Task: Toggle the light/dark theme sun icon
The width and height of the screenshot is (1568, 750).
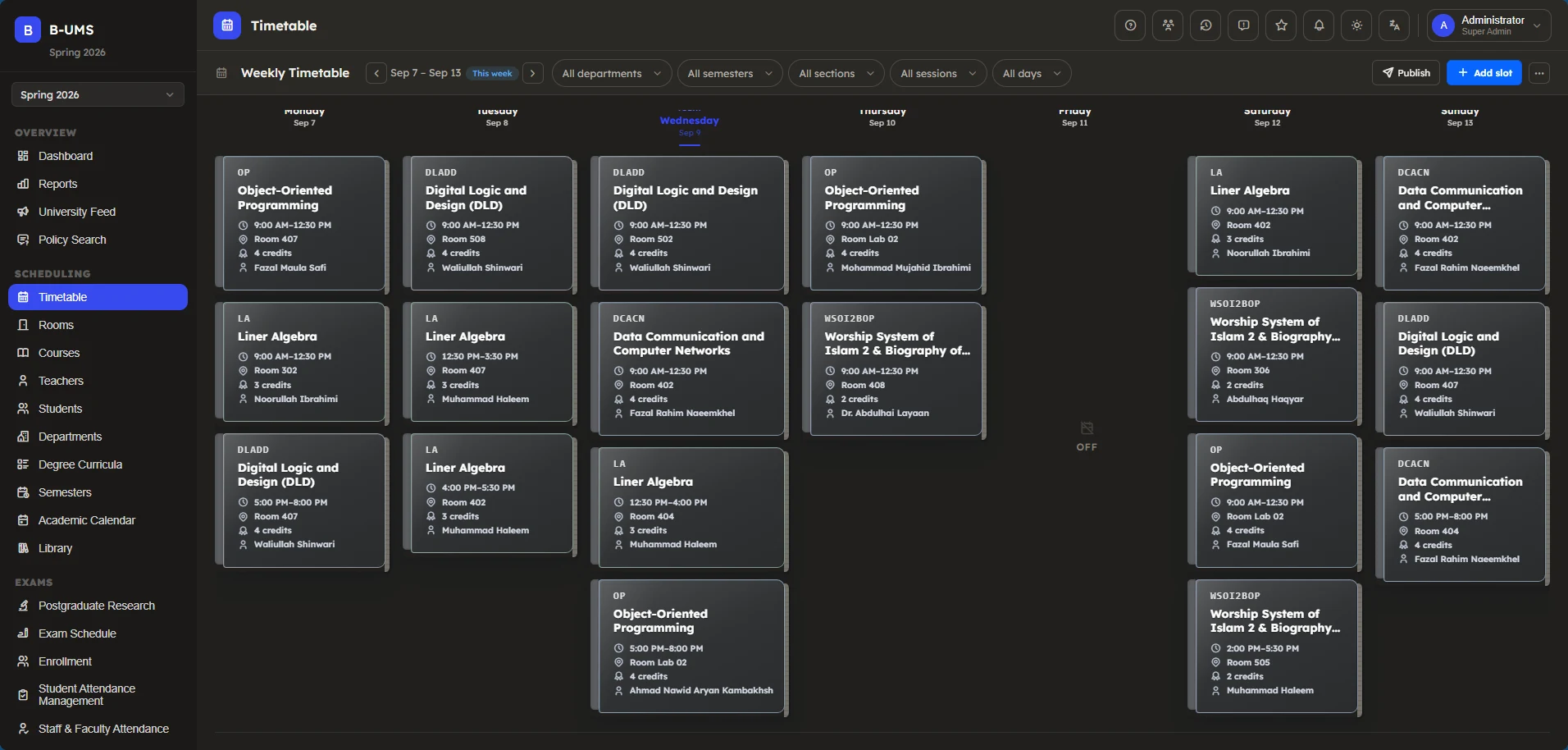Action: click(1356, 25)
